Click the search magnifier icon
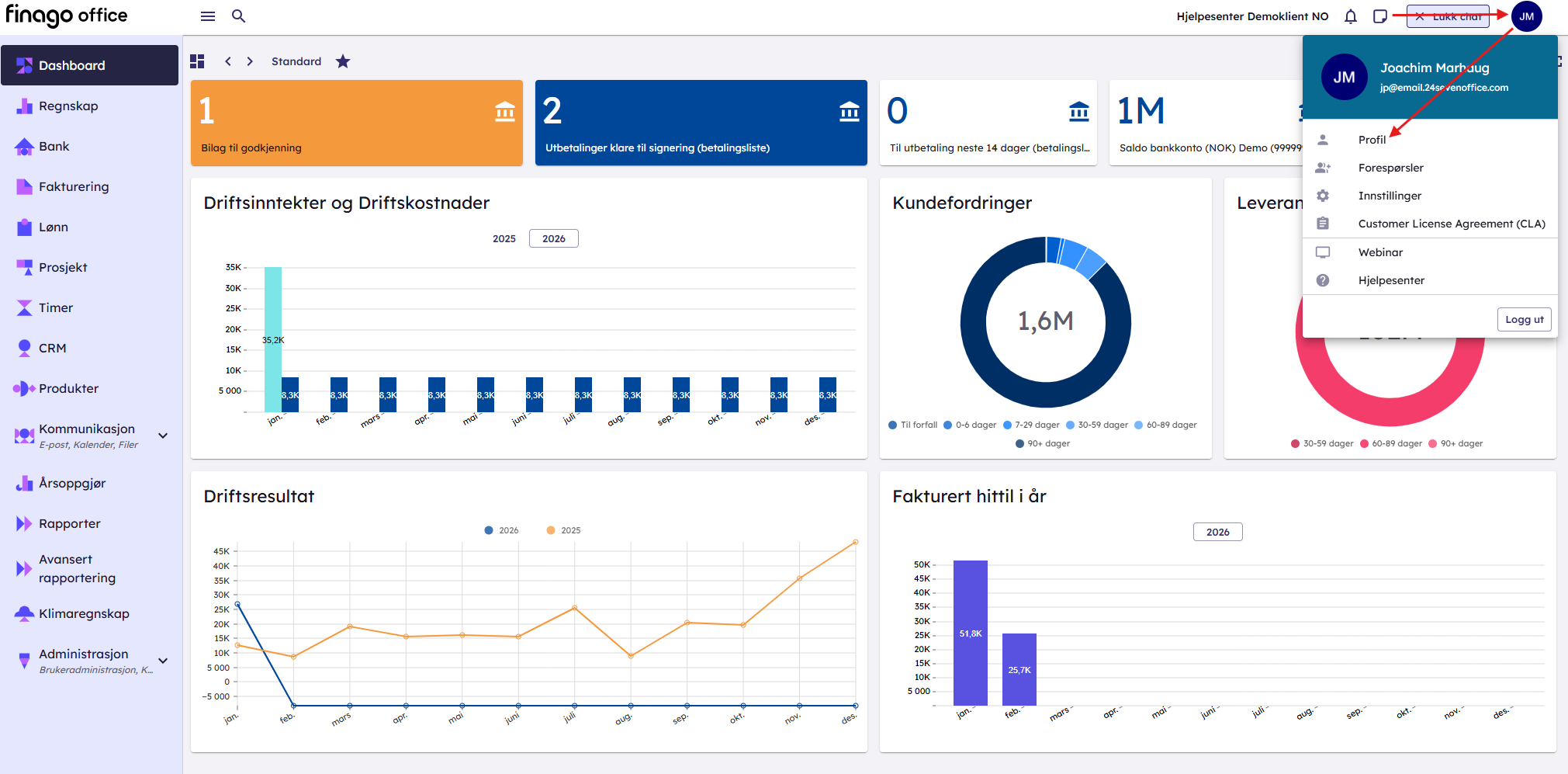The image size is (1568, 774). tap(239, 16)
